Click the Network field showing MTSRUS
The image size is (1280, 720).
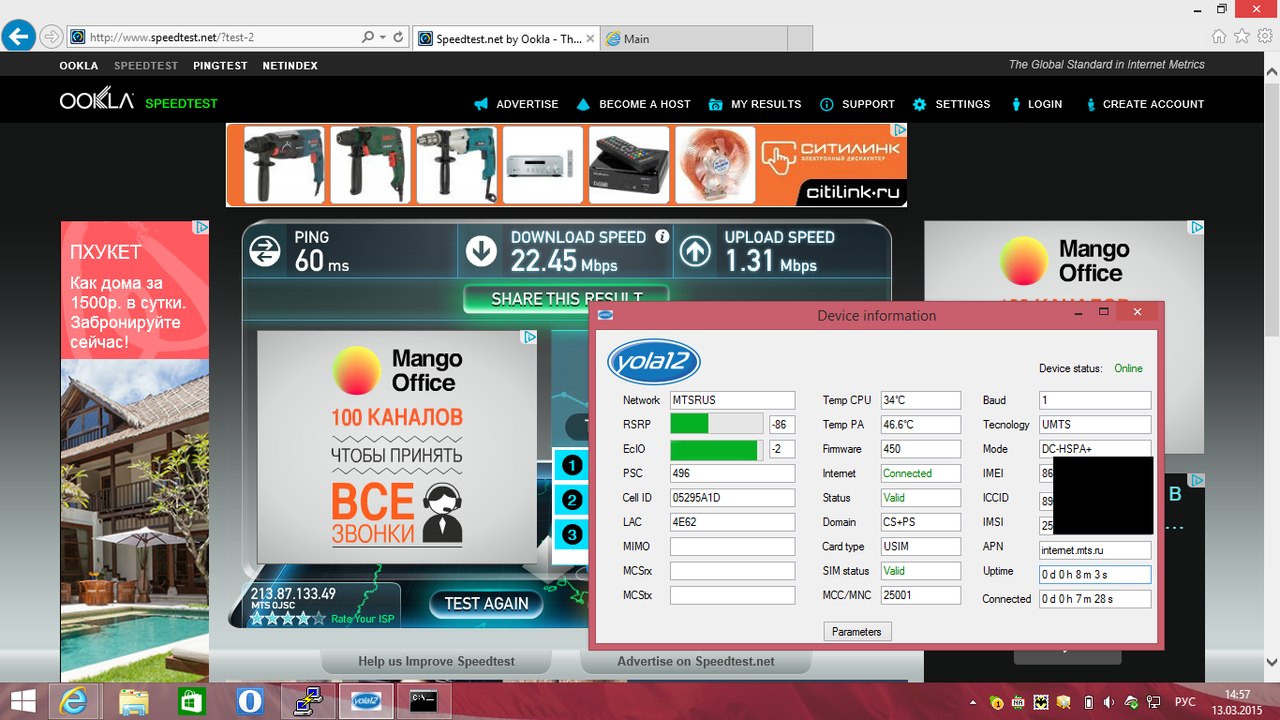click(732, 400)
